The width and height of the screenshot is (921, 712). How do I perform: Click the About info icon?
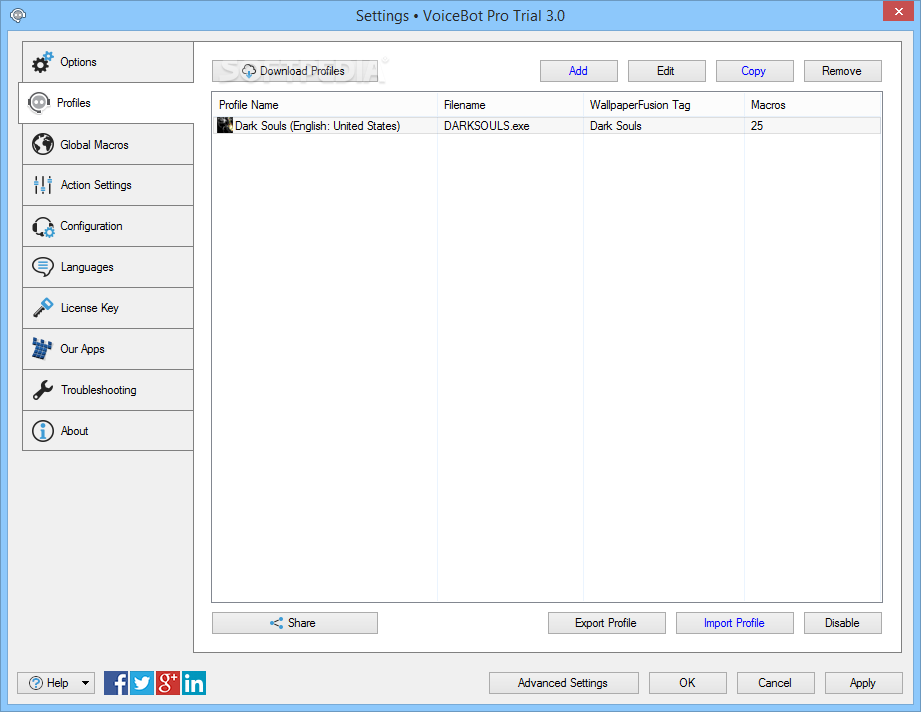[43, 431]
